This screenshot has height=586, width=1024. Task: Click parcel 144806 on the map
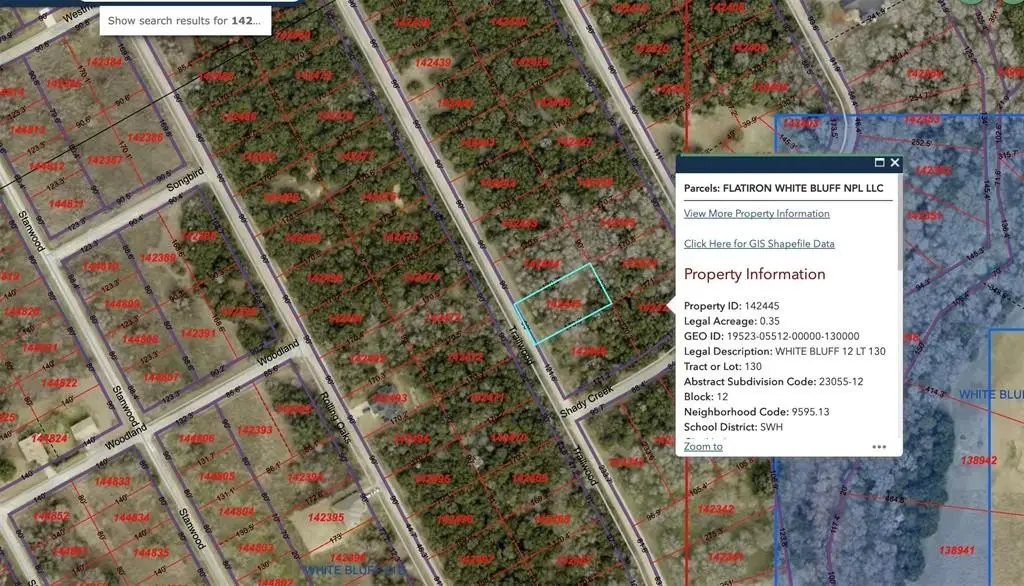[x=196, y=438]
